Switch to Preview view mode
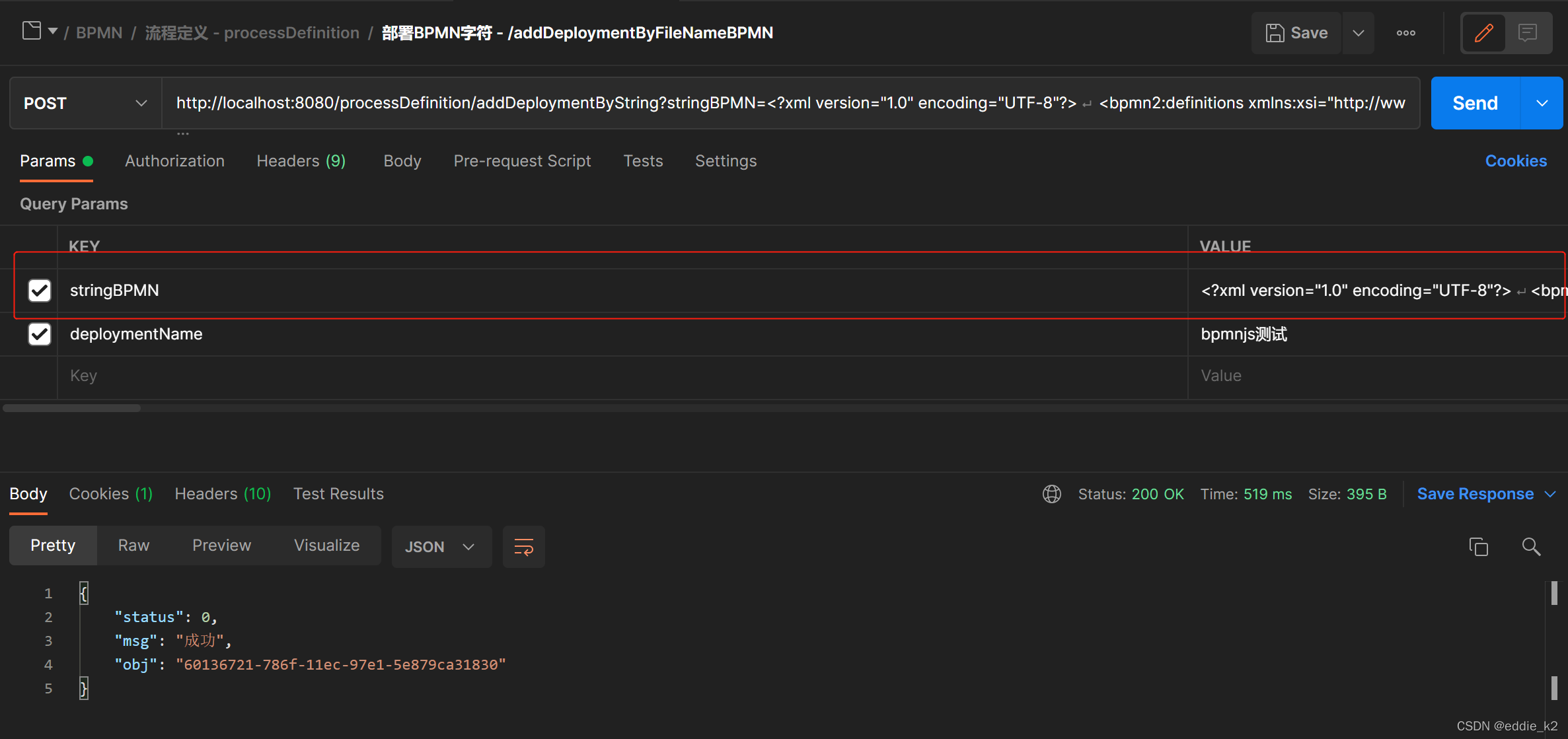This screenshot has height=739, width=1568. (x=221, y=545)
